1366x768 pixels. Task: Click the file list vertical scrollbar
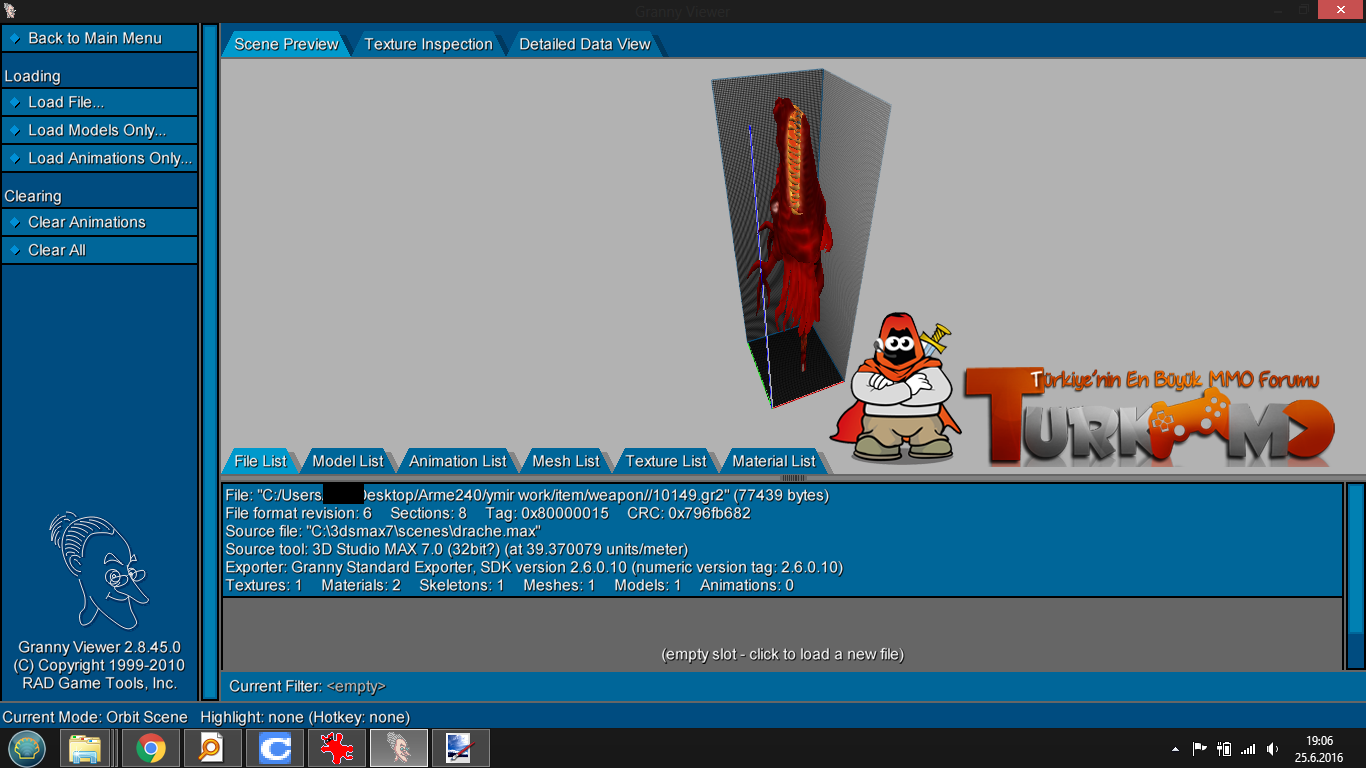pyautogui.click(x=1355, y=575)
